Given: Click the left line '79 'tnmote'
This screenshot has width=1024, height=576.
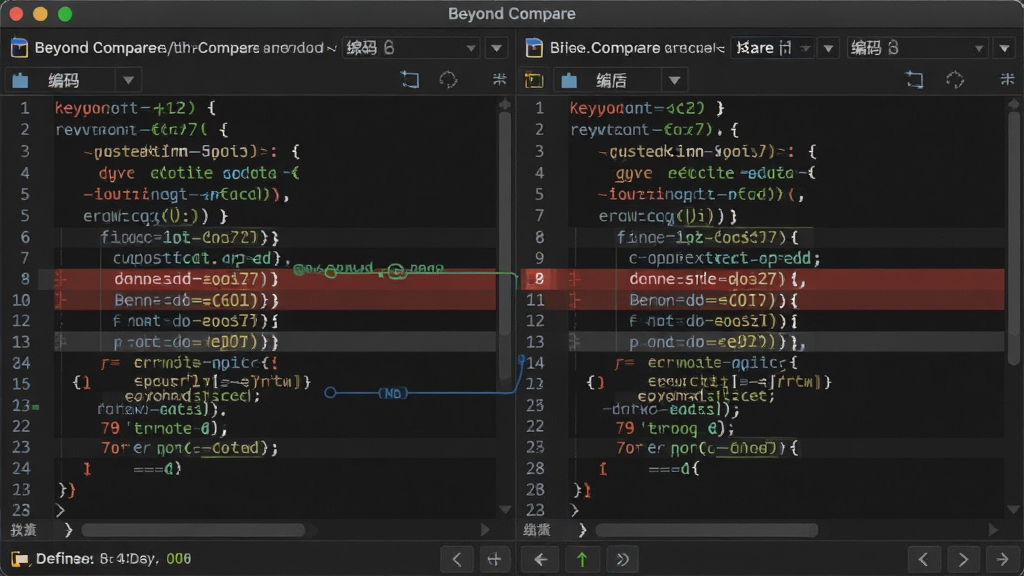Looking at the screenshot, I should click(163, 428).
